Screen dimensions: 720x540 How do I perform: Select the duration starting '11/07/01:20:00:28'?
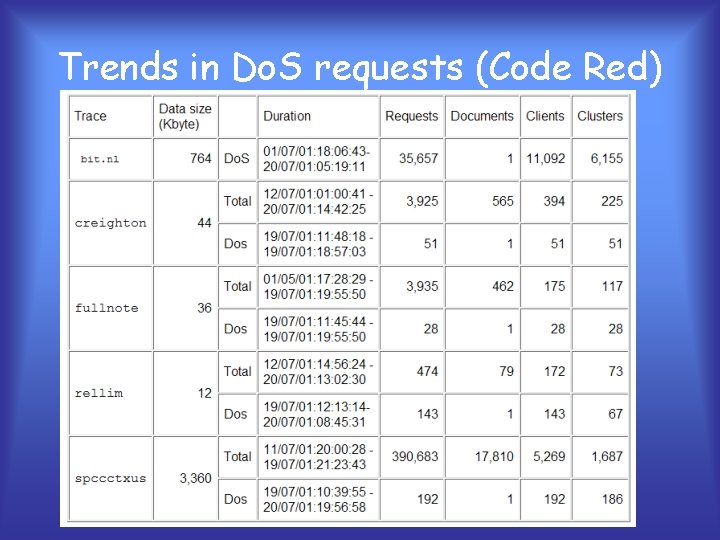318,457
